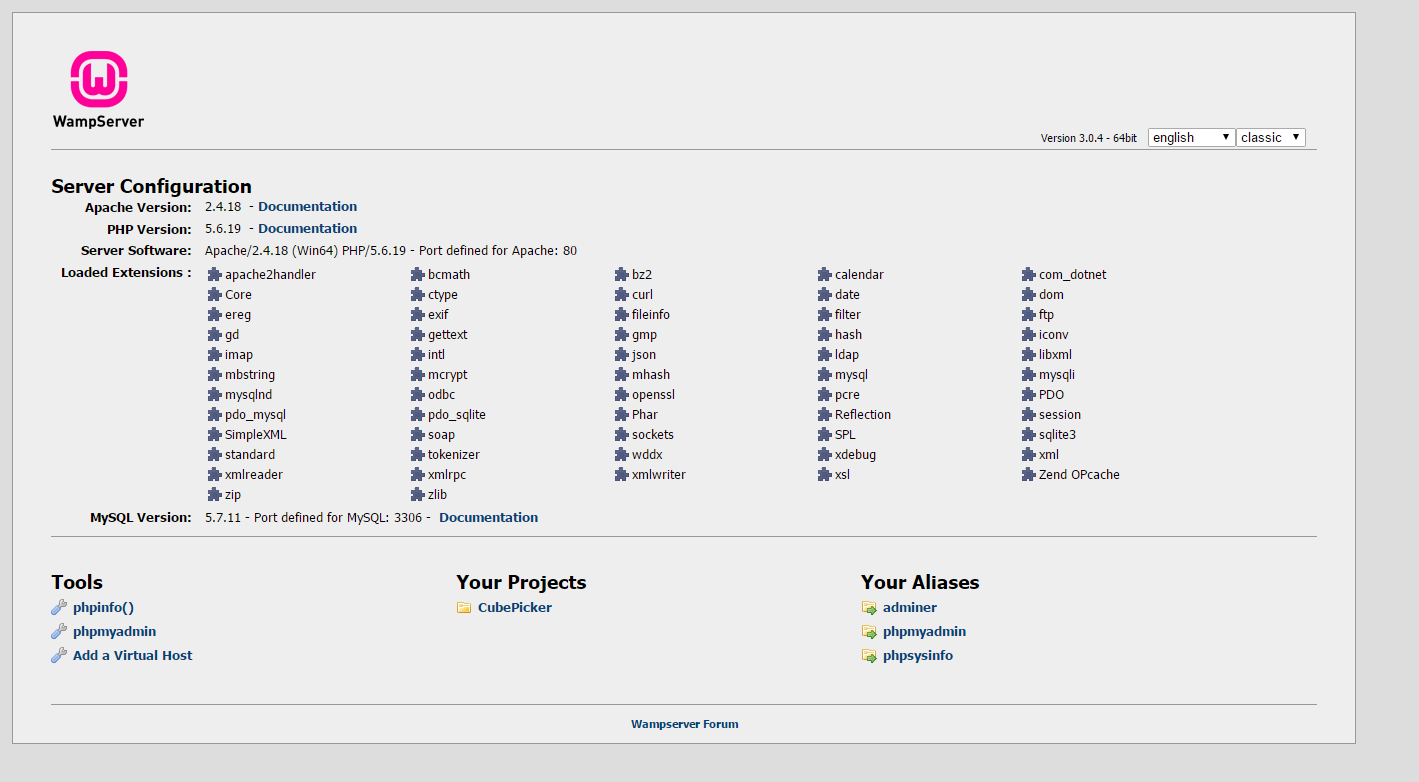Click the 'fileinfo' extension name
Image resolution: width=1419 pixels, height=782 pixels.
coord(651,315)
